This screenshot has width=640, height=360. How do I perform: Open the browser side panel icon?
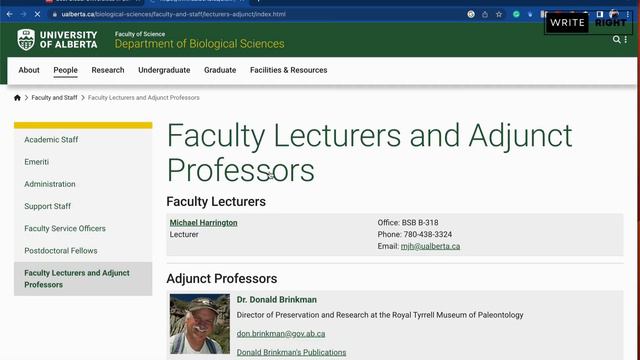[600, 14]
